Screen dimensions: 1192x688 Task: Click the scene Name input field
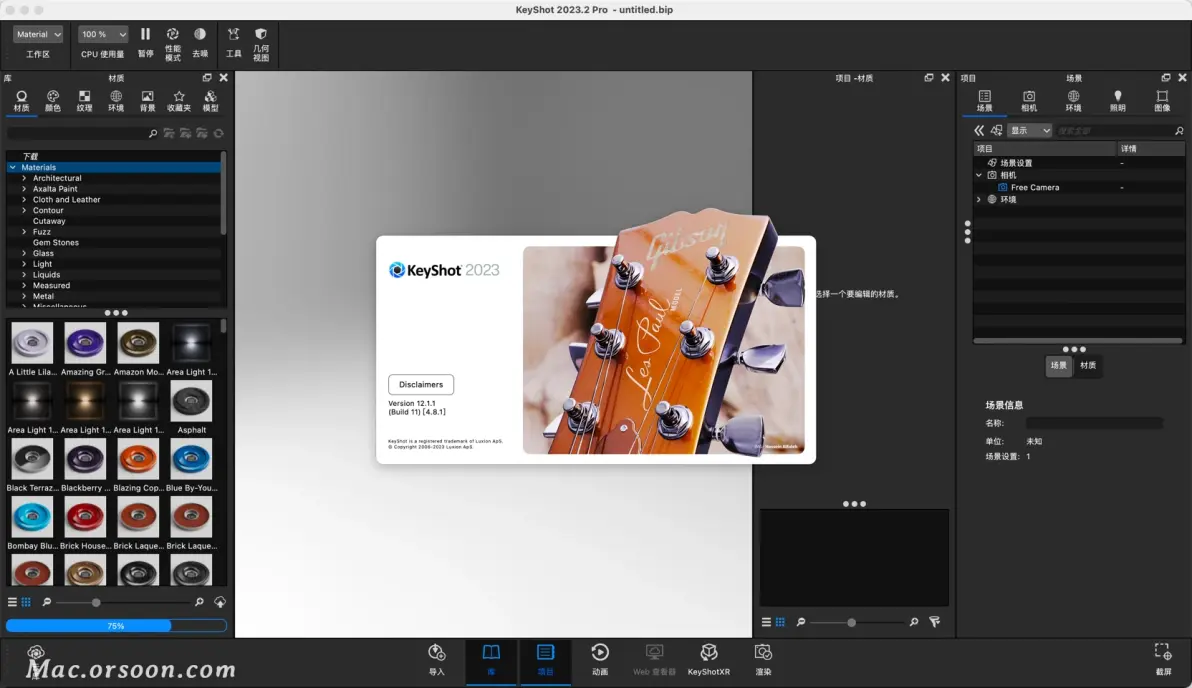pos(1094,423)
